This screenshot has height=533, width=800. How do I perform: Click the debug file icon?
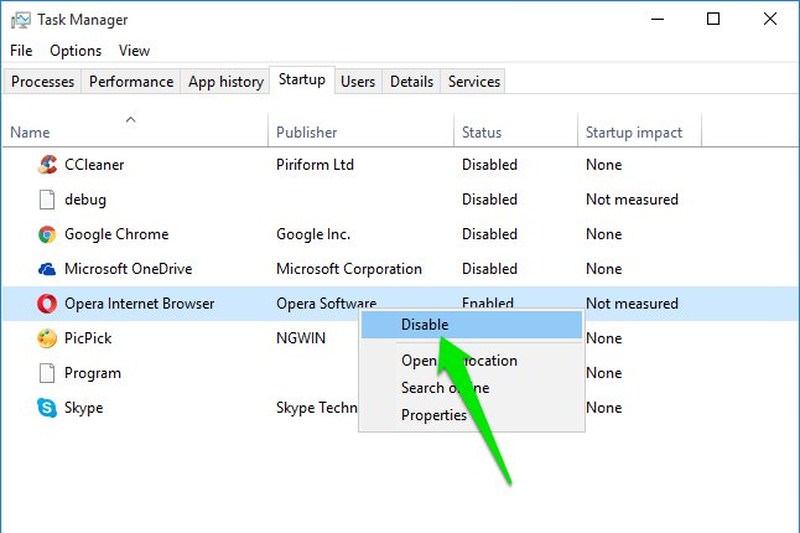pos(47,199)
